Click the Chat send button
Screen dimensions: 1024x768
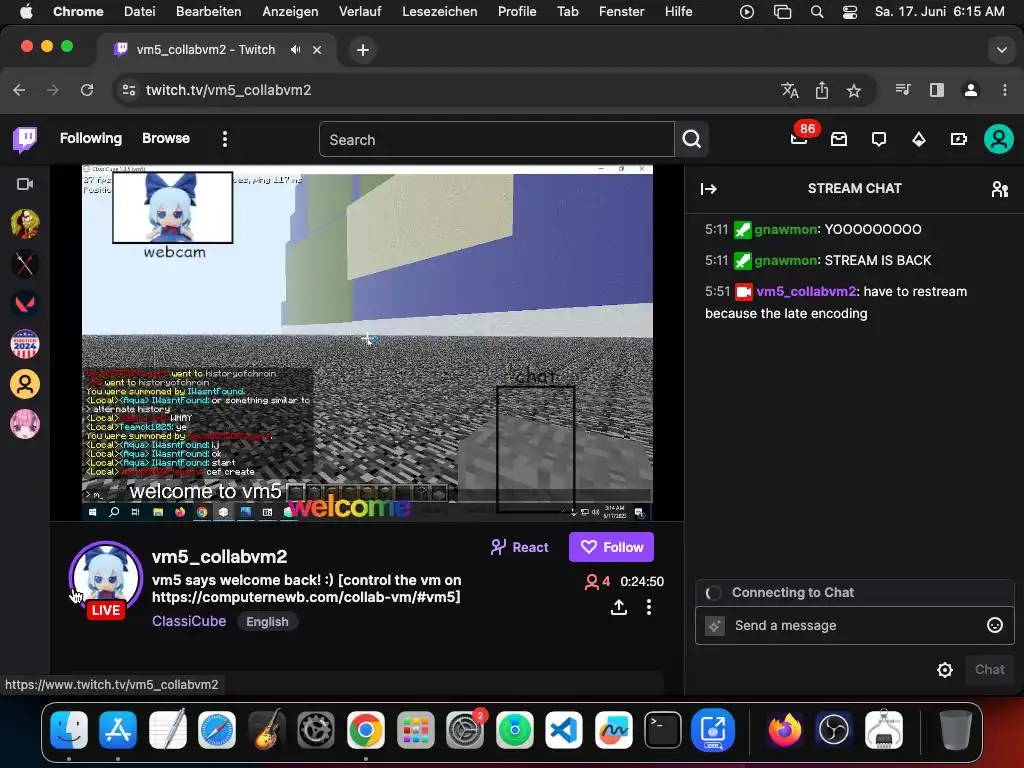point(989,669)
